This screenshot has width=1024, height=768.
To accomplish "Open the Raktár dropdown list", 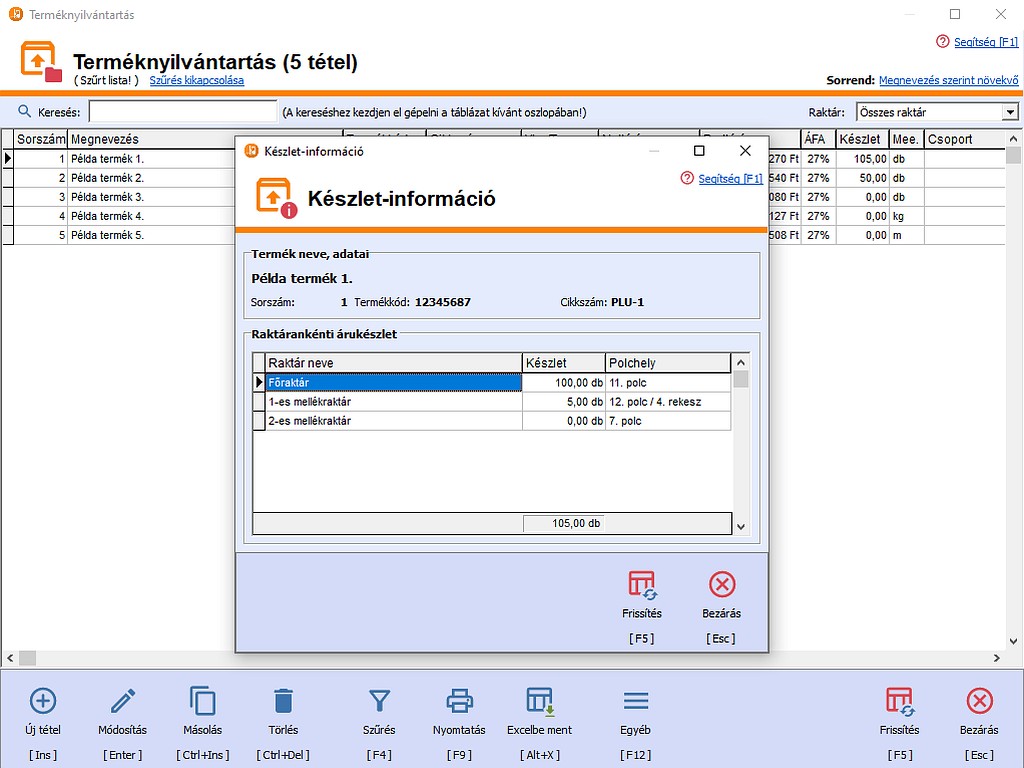I will pos(1009,112).
